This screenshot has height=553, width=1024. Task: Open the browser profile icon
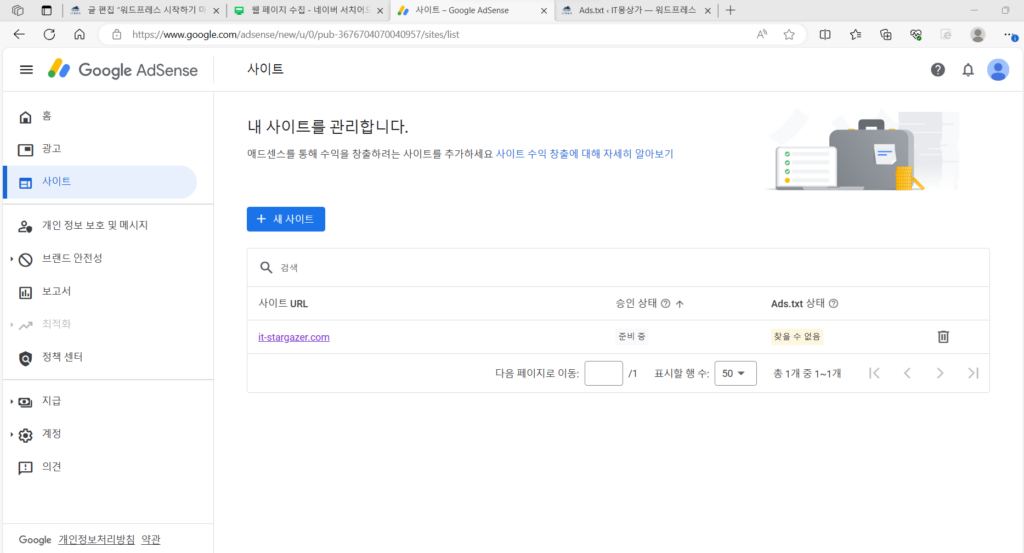pyautogui.click(x=978, y=35)
